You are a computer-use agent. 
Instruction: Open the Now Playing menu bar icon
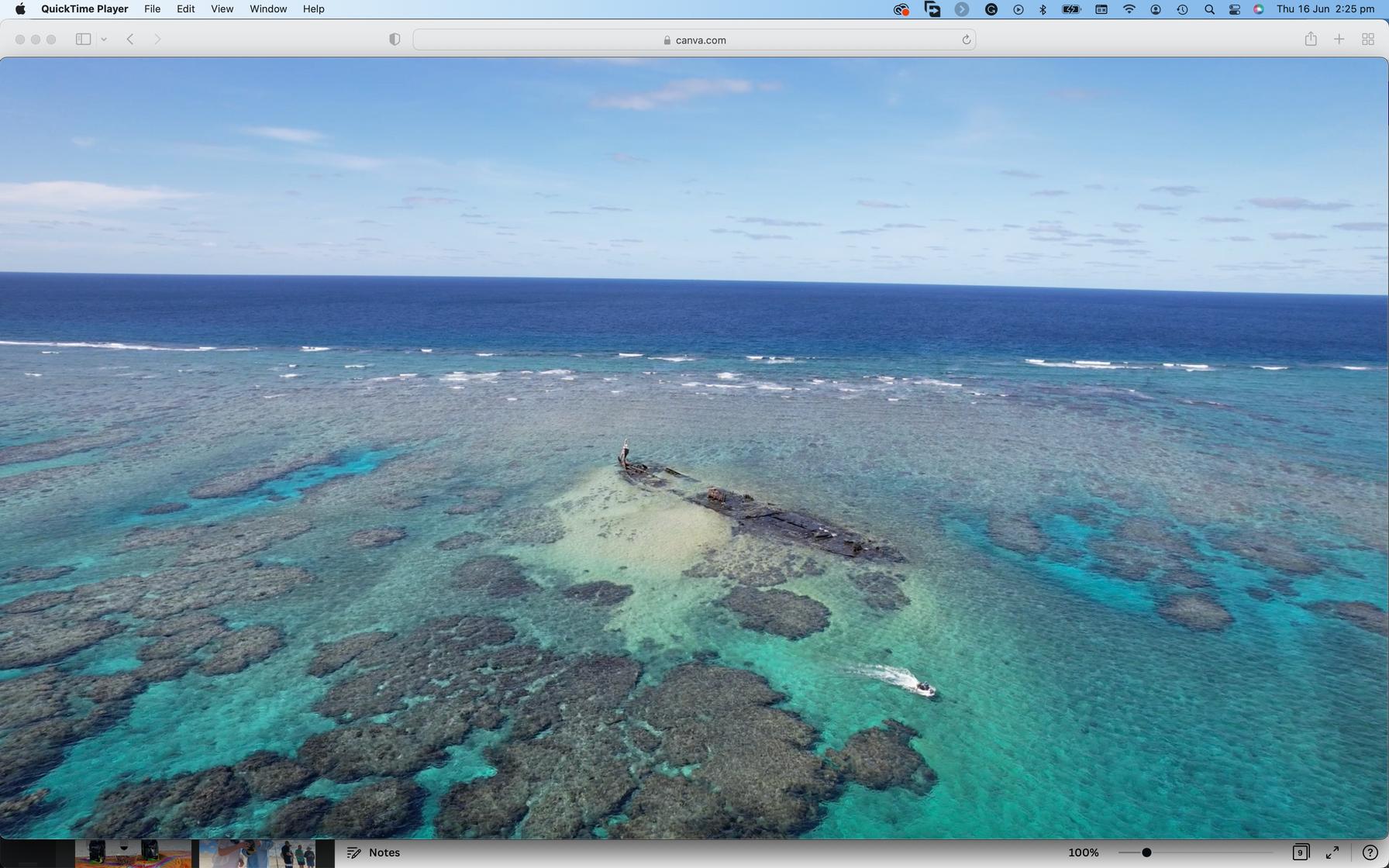click(1018, 9)
